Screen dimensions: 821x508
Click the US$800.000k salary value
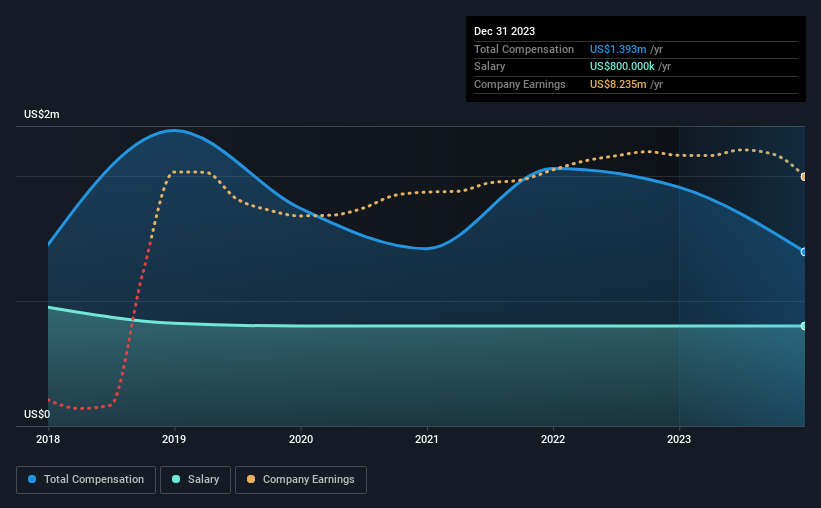point(622,67)
